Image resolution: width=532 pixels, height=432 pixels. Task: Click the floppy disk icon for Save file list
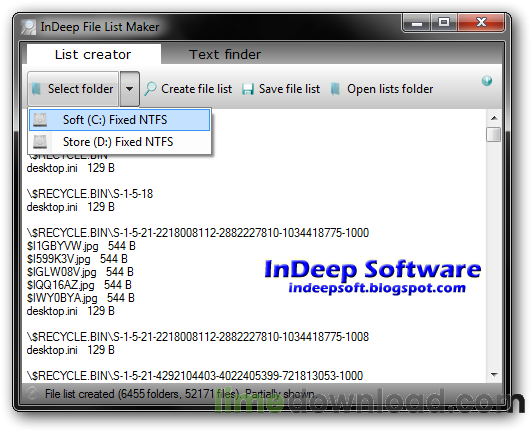pyautogui.click(x=248, y=89)
